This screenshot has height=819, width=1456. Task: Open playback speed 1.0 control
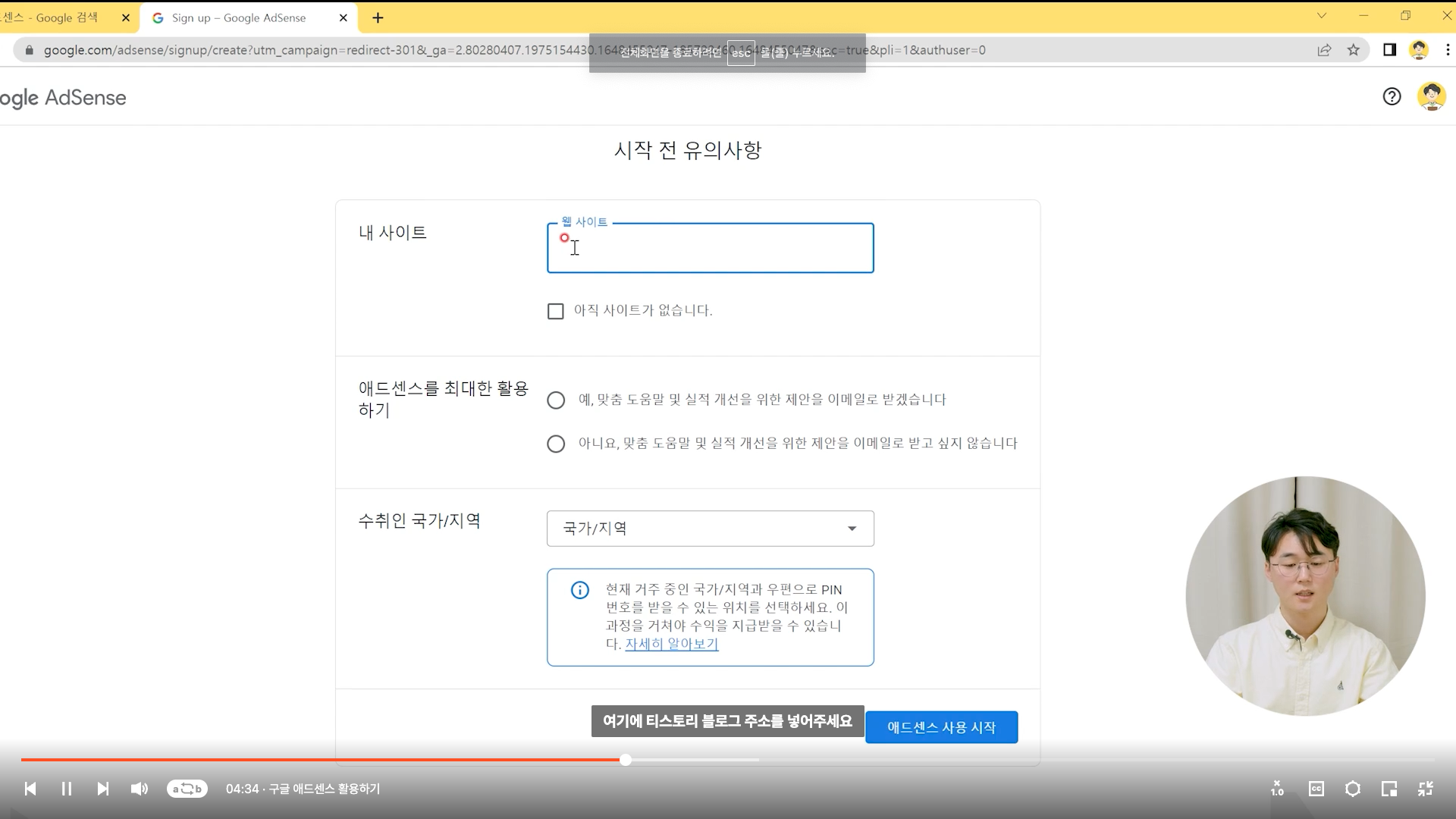point(1278,789)
